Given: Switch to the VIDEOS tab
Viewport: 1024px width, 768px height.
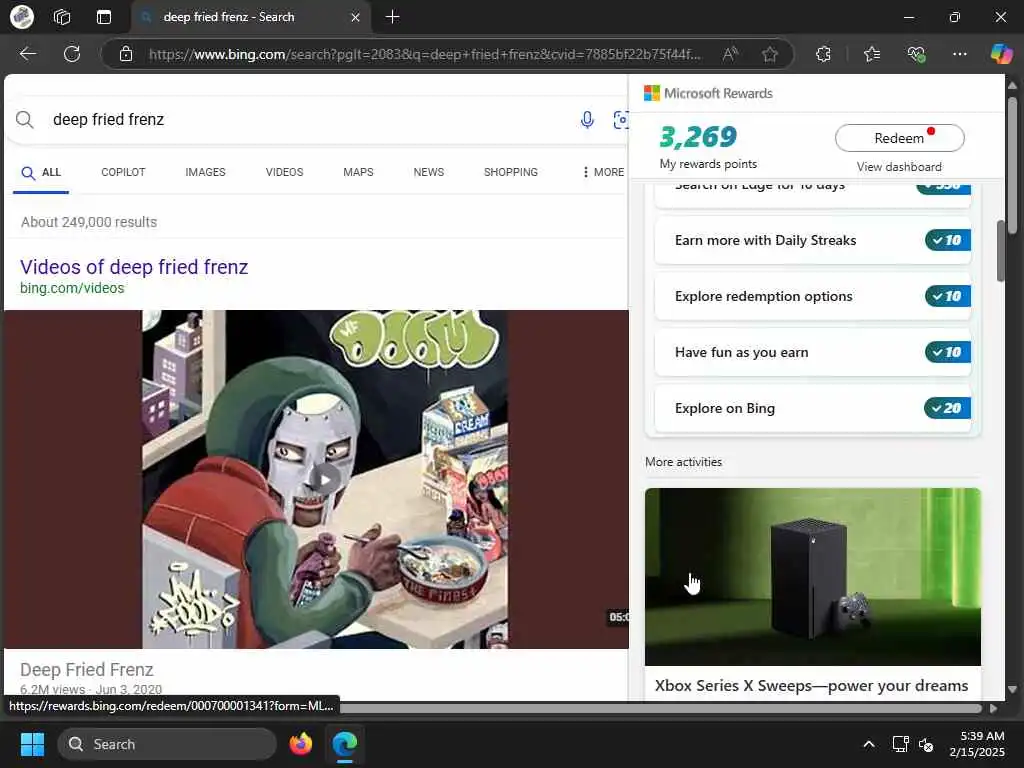Looking at the screenshot, I should [x=284, y=172].
